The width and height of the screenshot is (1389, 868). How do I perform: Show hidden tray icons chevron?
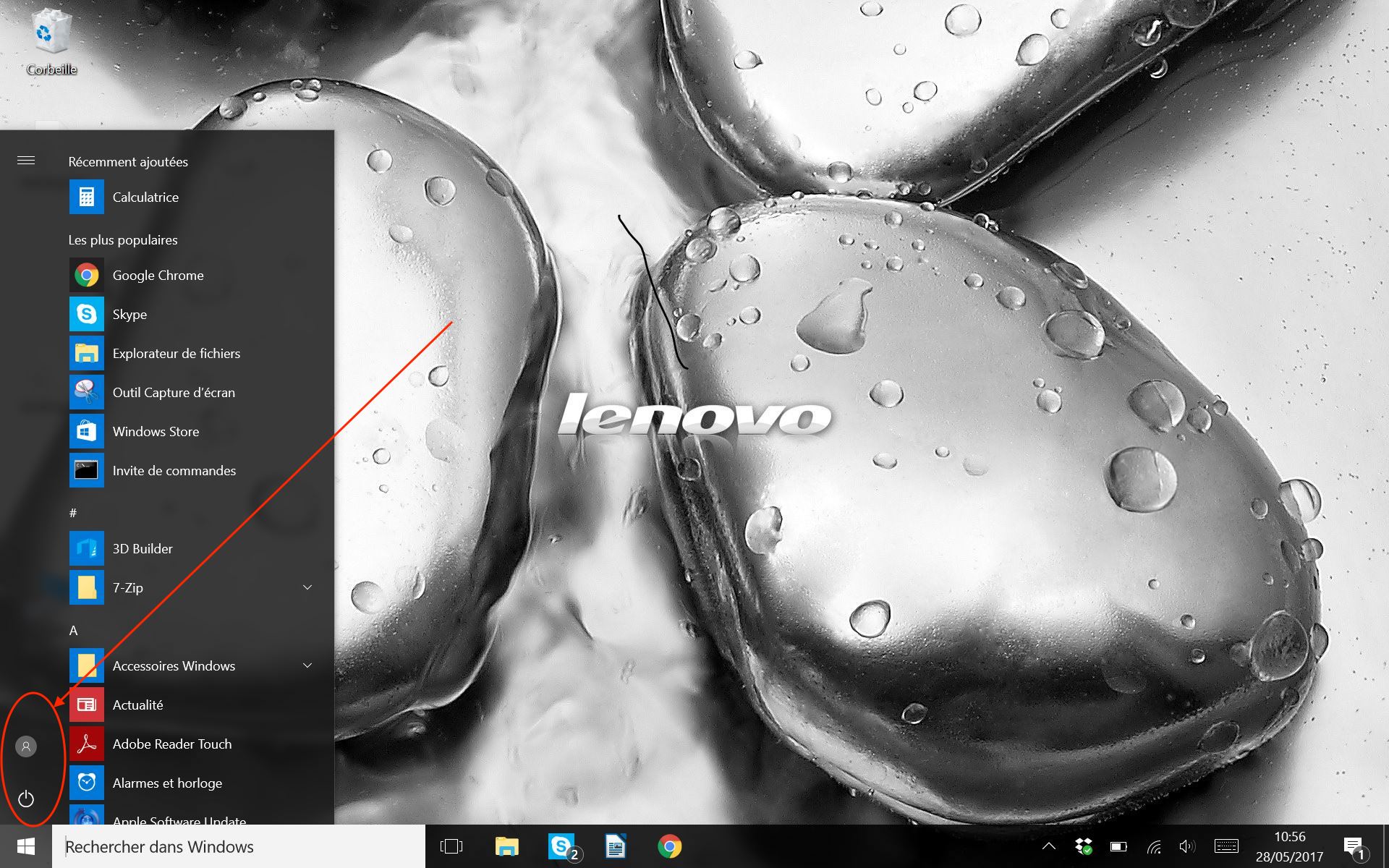click(1048, 846)
